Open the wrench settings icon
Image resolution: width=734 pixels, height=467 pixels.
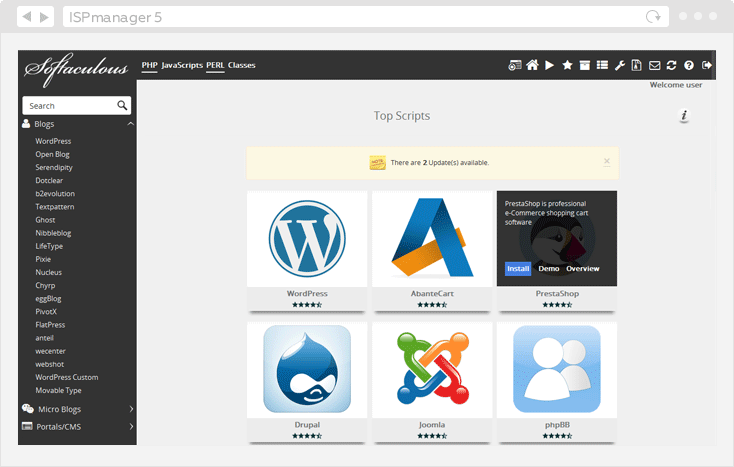point(619,66)
